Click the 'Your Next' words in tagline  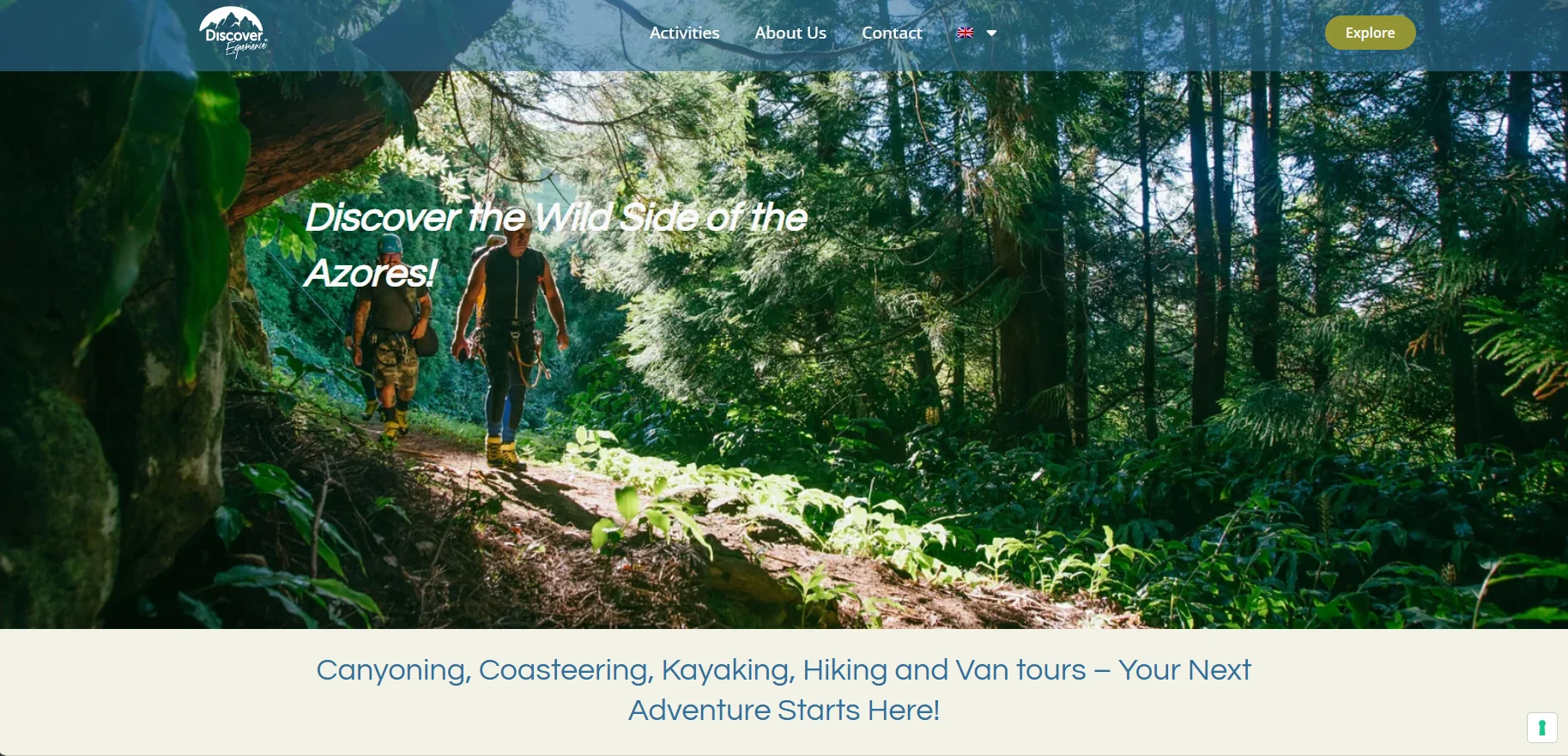(1184, 669)
